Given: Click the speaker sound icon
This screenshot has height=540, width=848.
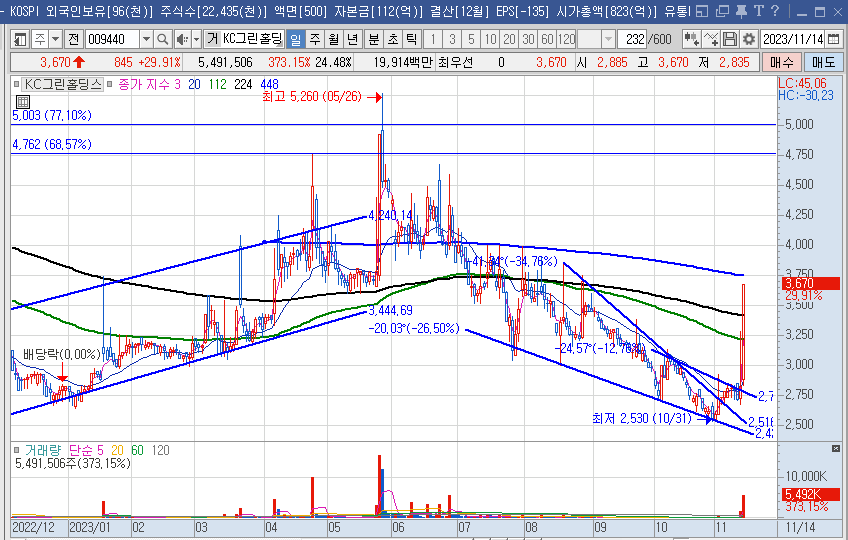Looking at the screenshot, I should click(x=182, y=39).
